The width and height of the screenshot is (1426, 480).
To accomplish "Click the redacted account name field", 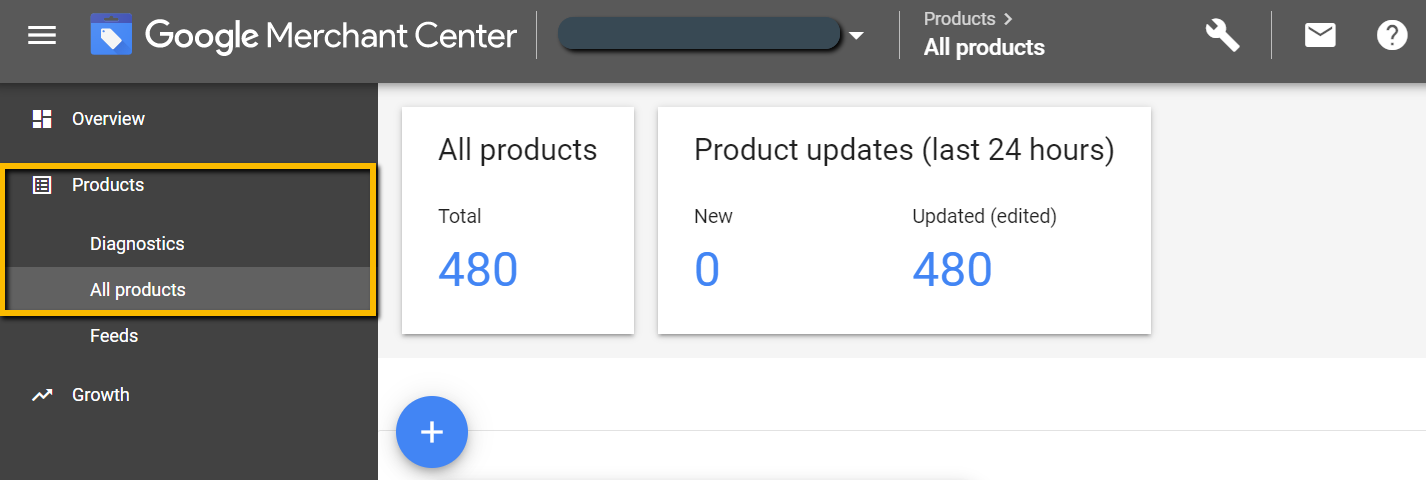I will click(x=698, y=35).
